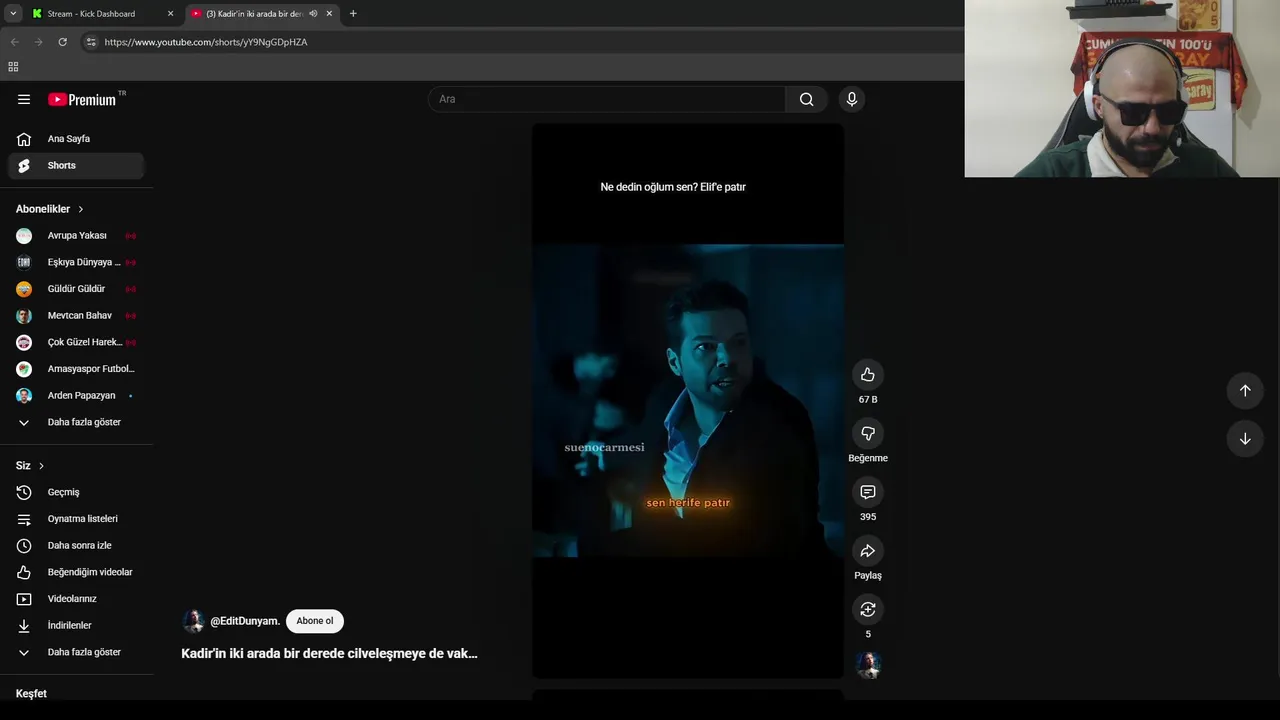Open the tab search dropdown arrow

(13, 14)
